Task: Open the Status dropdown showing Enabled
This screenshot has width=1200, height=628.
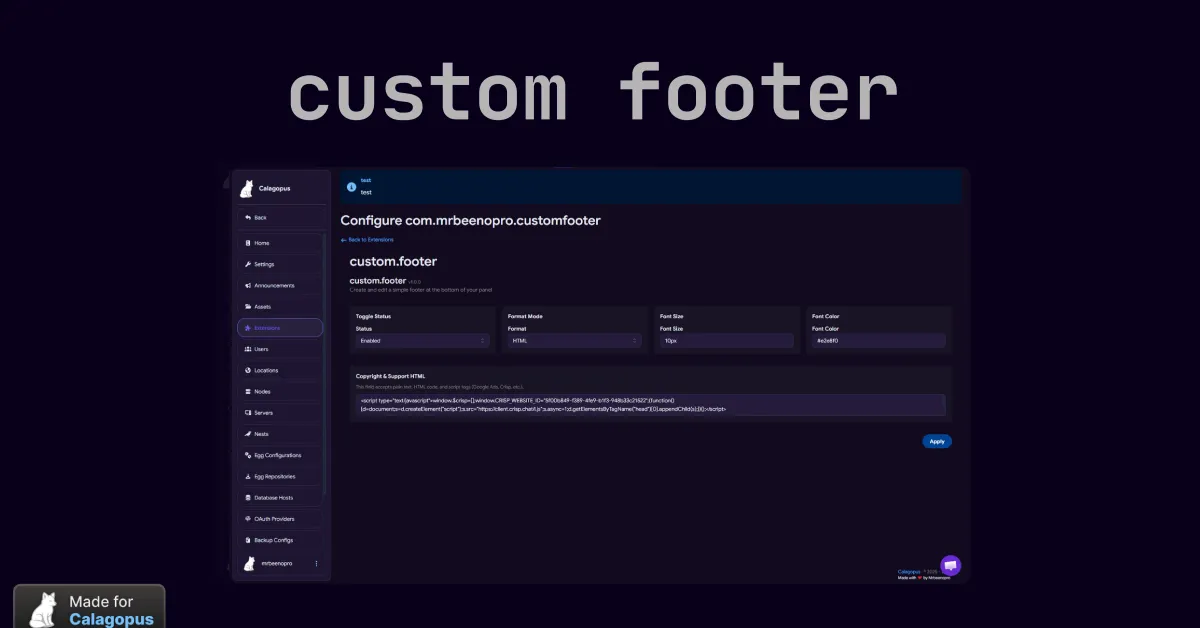Action: (423, 341)
